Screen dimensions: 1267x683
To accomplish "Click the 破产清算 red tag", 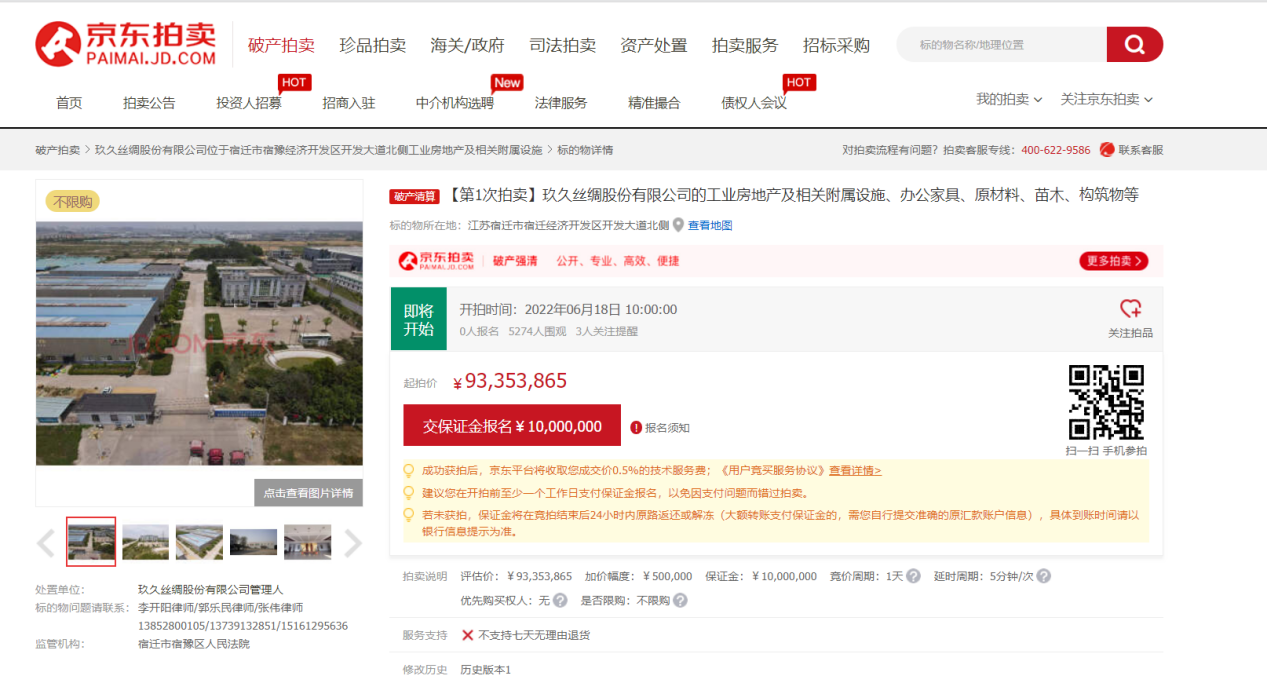I will 415,196.
